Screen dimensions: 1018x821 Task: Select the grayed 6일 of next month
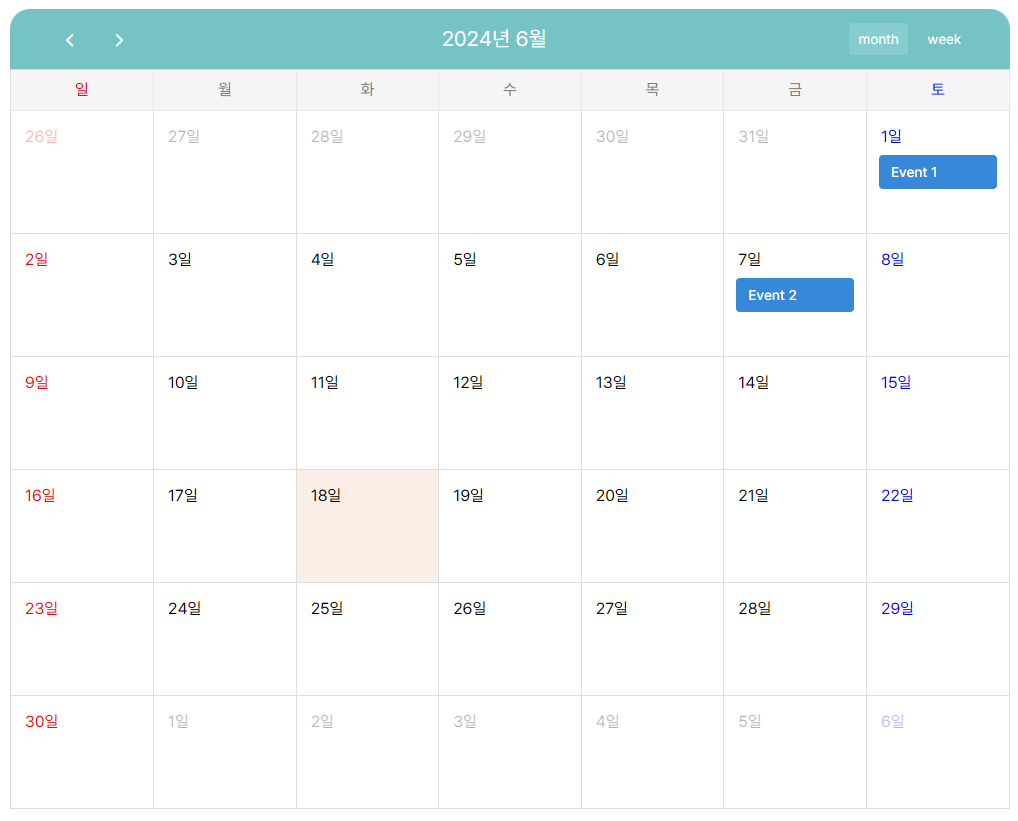tap(893, 722)
